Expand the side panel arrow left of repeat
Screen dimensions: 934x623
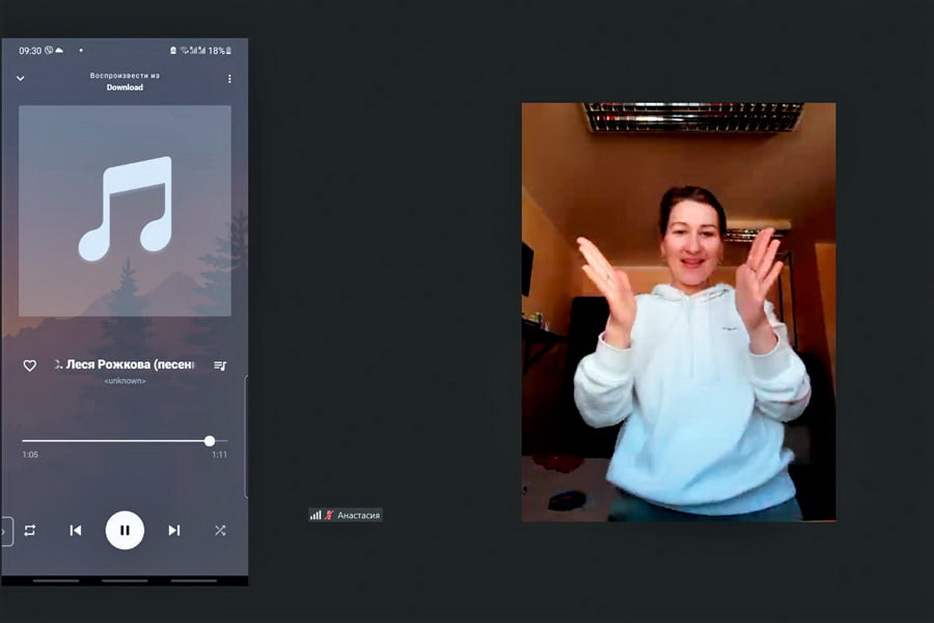[x=5, y=530]
